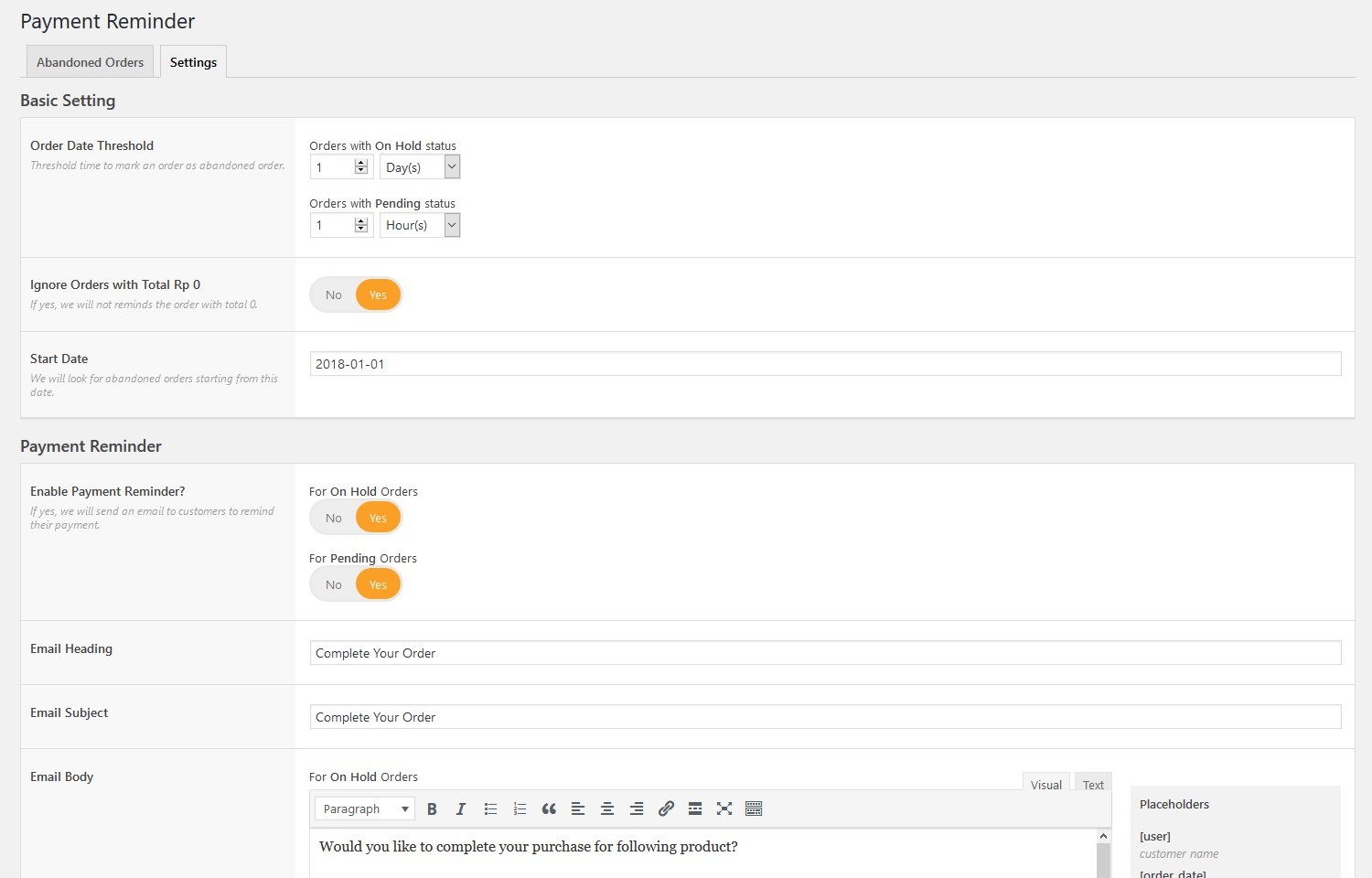Screen dimensions: 1372x878
Task: Insert Read More tag in the editor
Action: [x=695, y=808]
